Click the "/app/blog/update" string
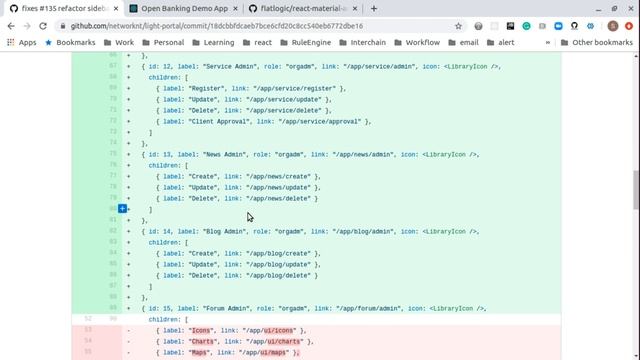 (278, 264)
